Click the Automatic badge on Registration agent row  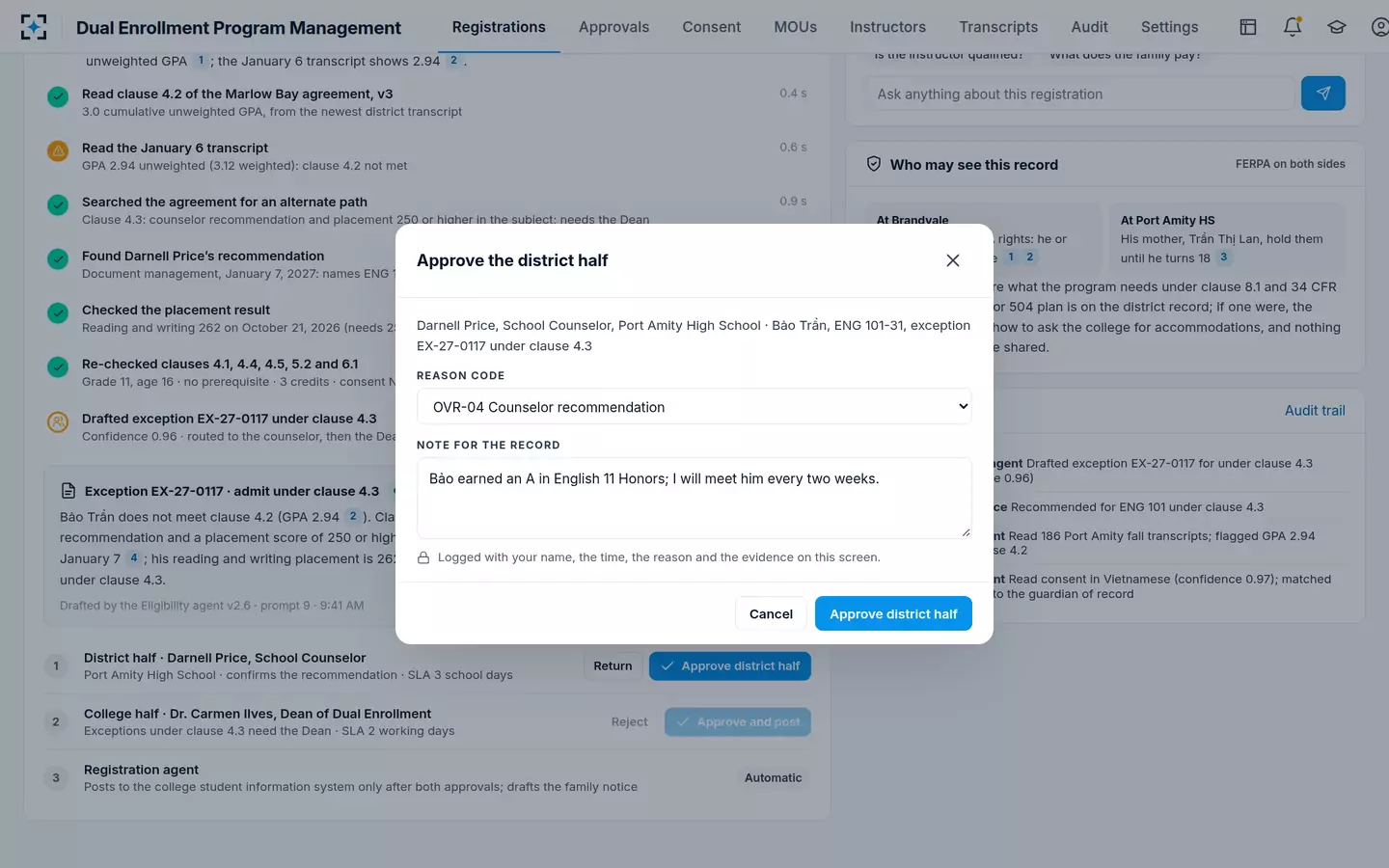tap(773, 777)
